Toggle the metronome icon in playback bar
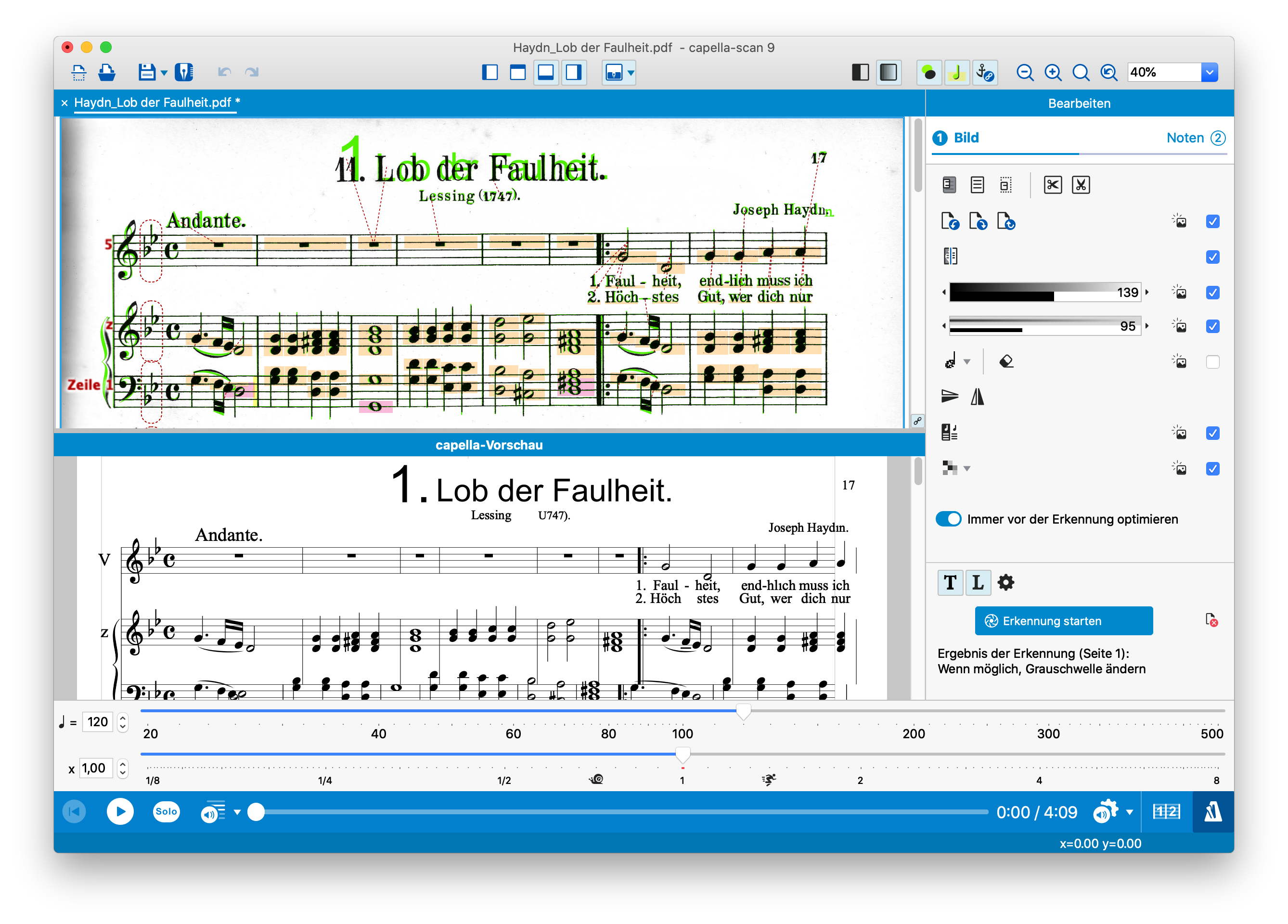1288x924 pixels. tap(1212, 812)
